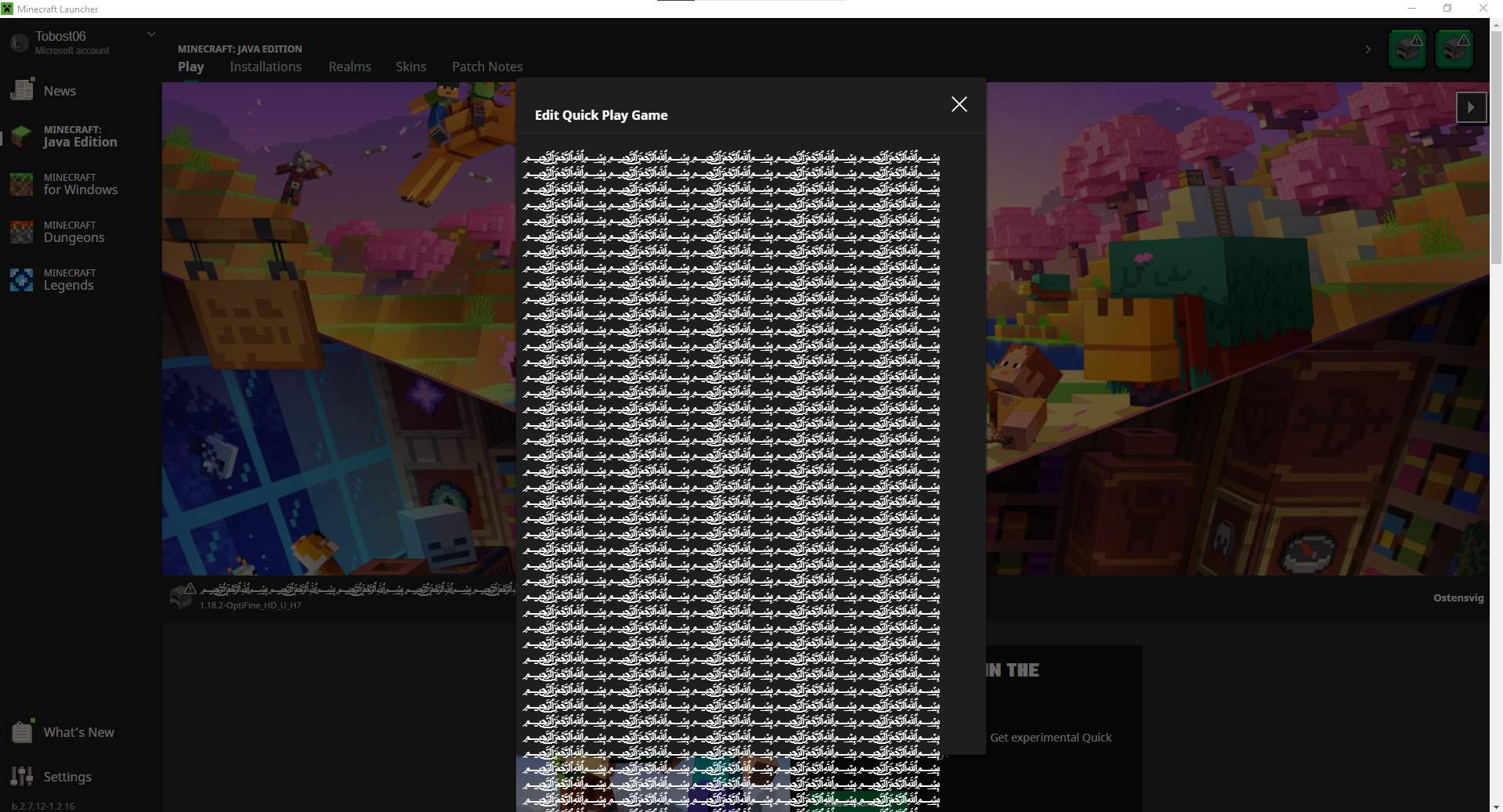The image size is (1503, 812).
Task: Click the scrollbar down arrow
Action: (x=1496, y=807)
